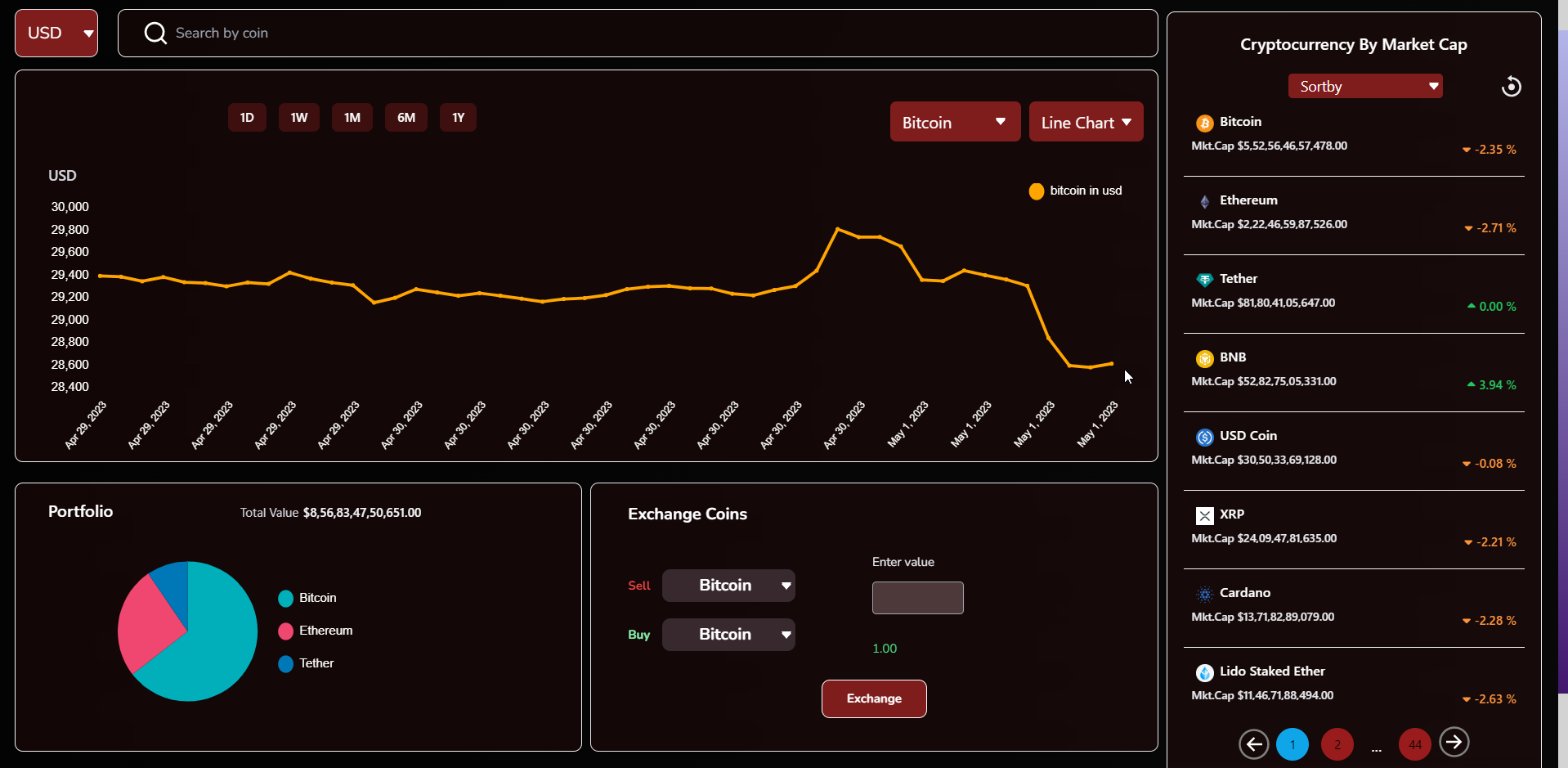The image size is (1568, 768).
Task: Click the Enter value input field
Action: [916, 598]
